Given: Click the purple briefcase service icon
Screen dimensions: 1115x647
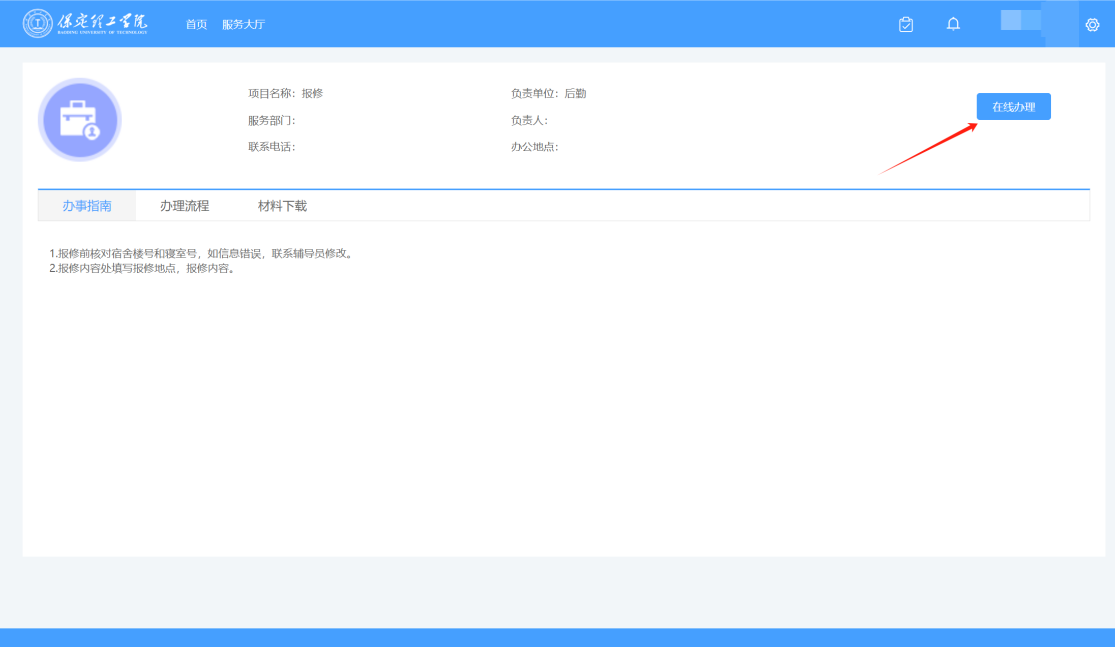Looking at the screenshot, I should [80, 119].
